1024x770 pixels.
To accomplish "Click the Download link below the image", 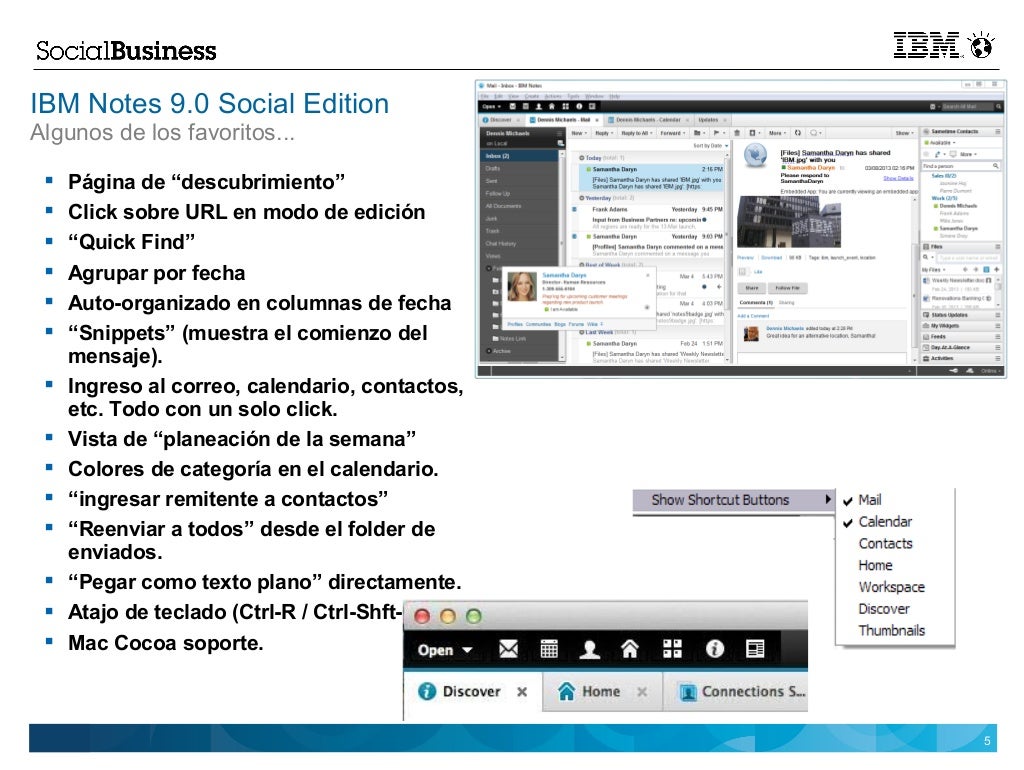I will [x=771, y=258].
